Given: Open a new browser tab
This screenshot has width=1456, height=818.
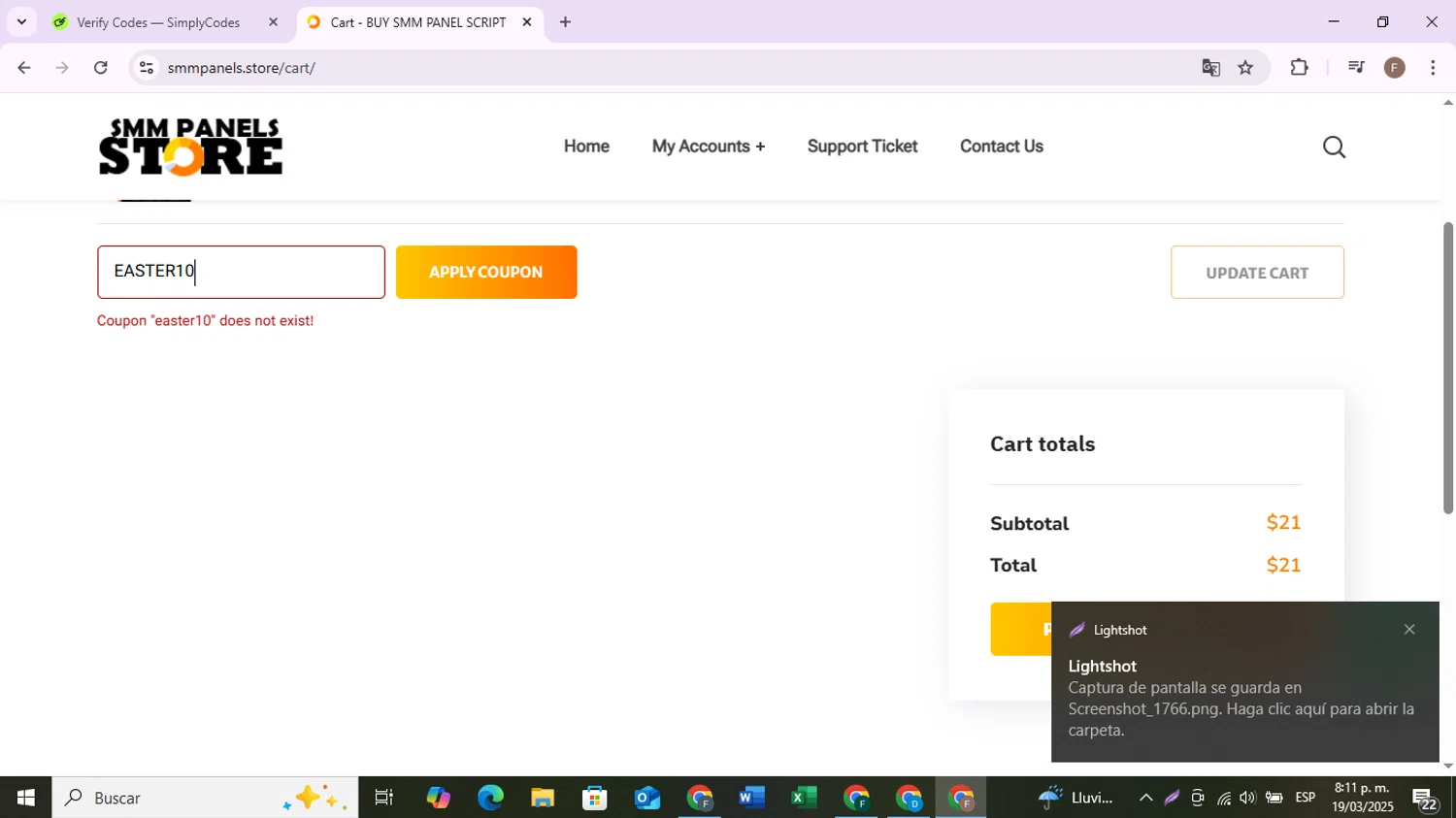Looking at the screenshot, I should (565, 22).
